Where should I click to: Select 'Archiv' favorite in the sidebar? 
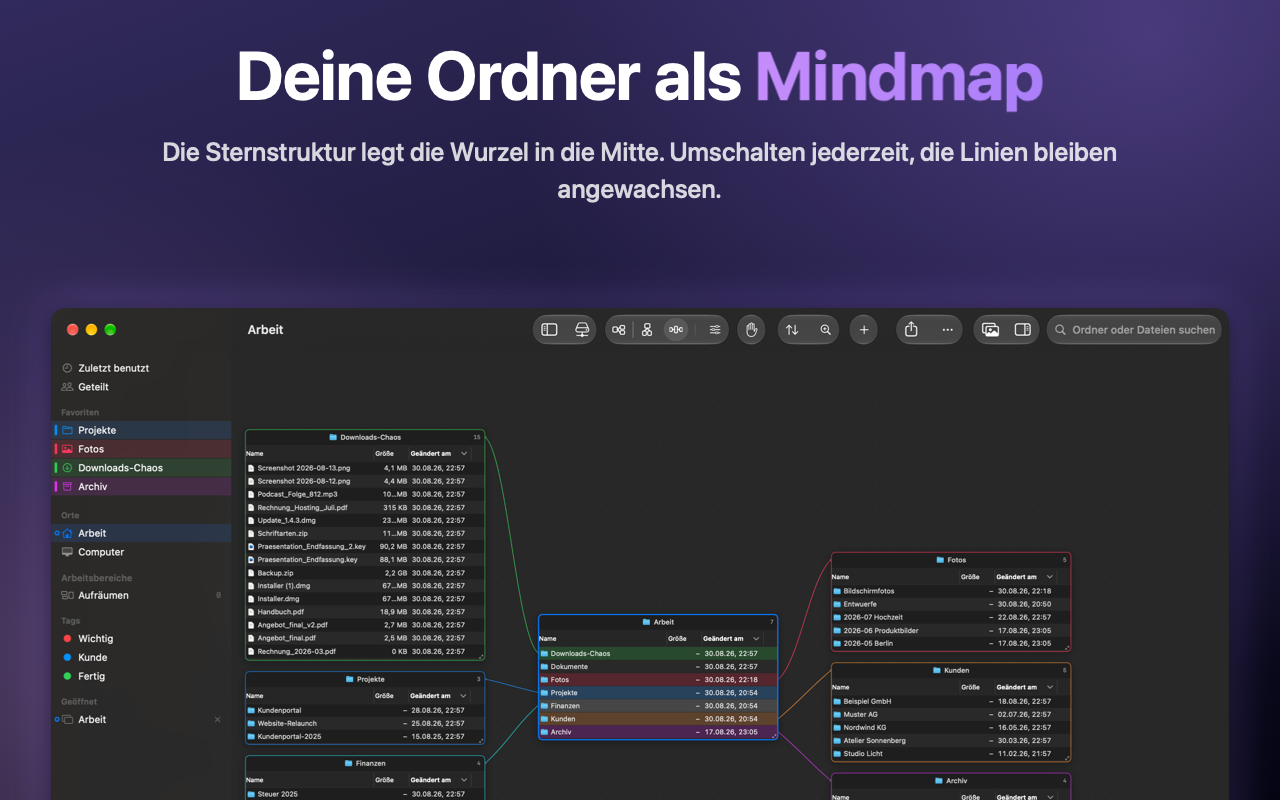coord(141,487)
